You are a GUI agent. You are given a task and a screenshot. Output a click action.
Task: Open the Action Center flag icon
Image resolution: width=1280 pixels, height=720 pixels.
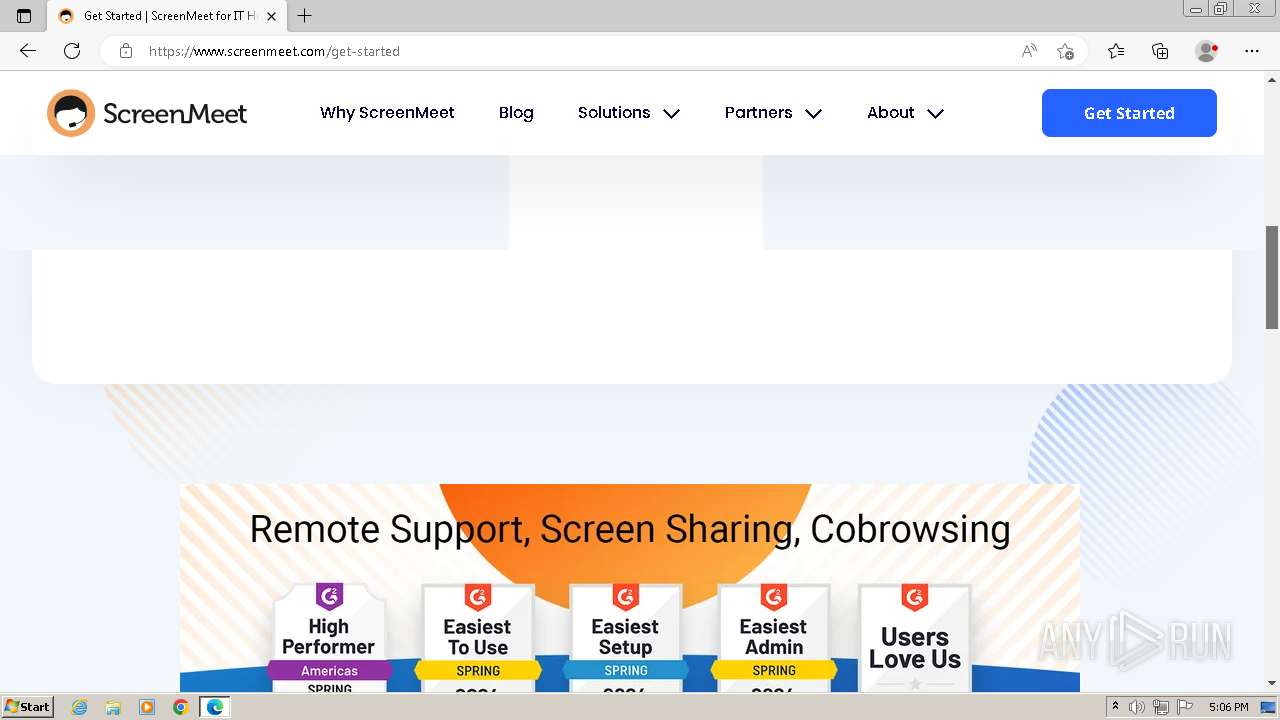(x=1185, y=707)
